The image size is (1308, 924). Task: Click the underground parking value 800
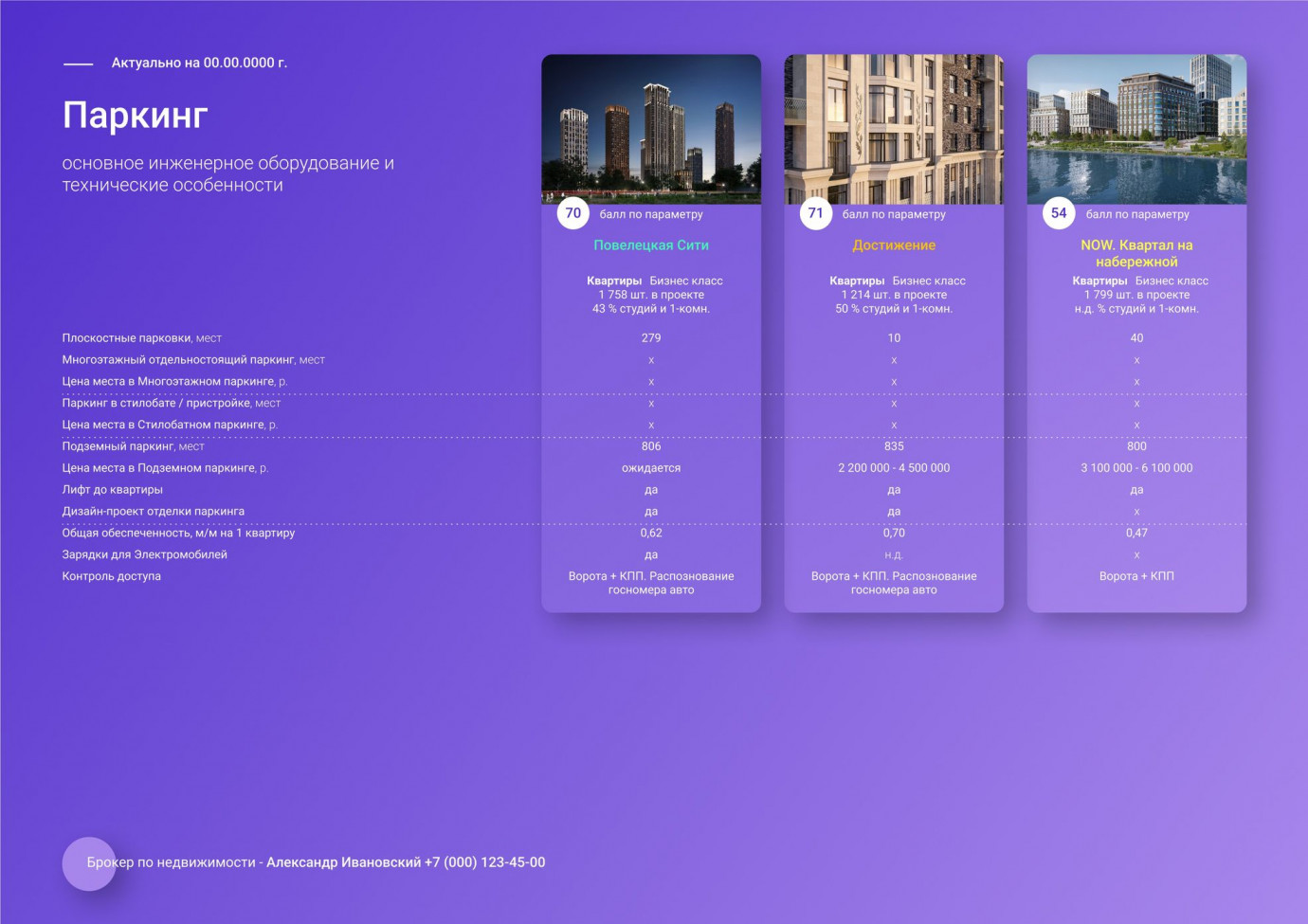[x=1136, y=446]
